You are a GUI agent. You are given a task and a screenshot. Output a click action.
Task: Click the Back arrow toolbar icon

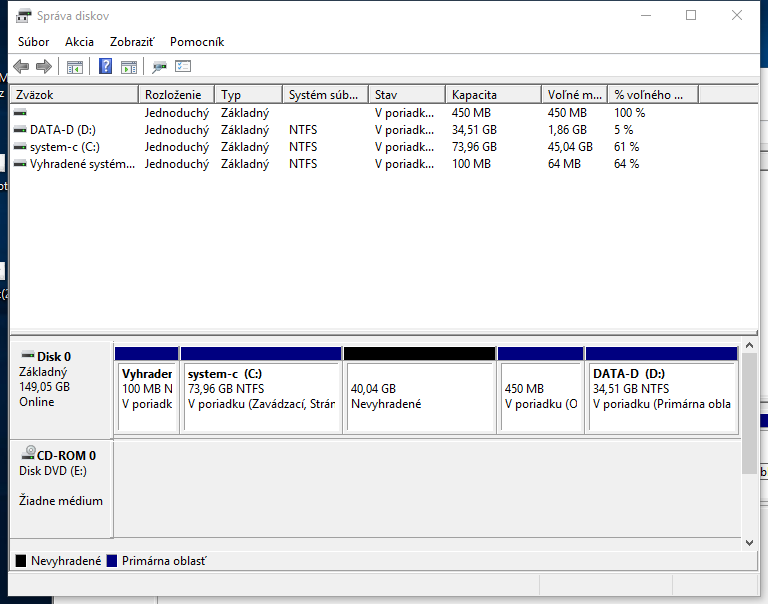coord(21,67)
